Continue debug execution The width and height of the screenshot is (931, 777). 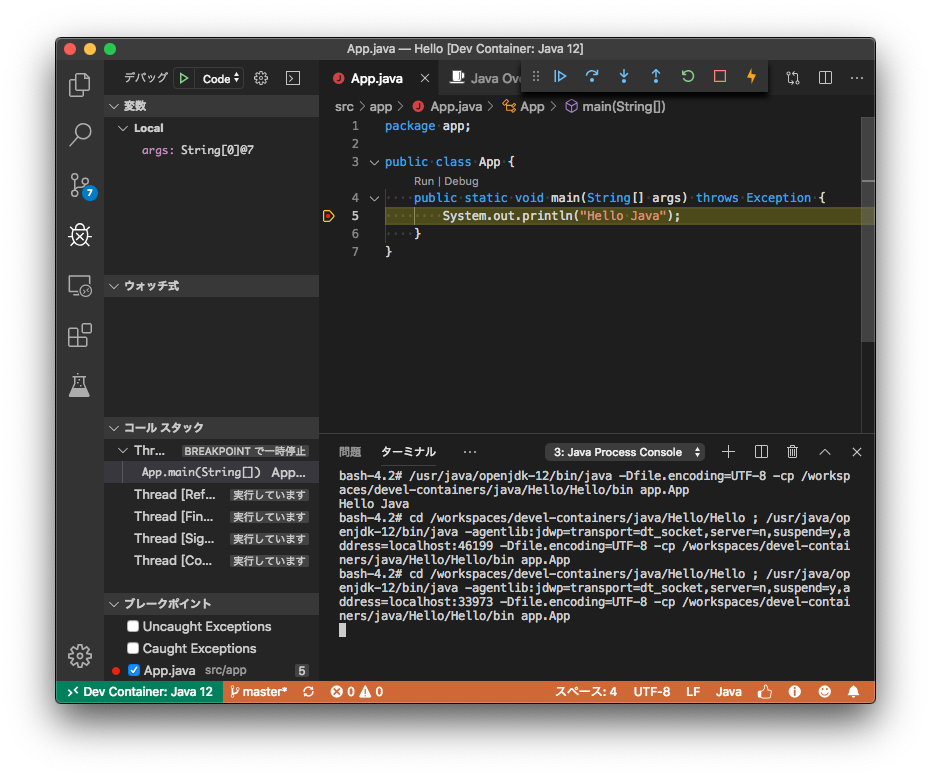point(560,77)
